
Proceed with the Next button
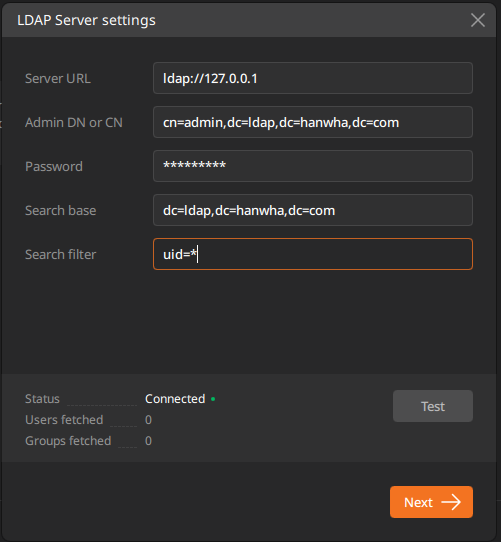coord(431,502)
